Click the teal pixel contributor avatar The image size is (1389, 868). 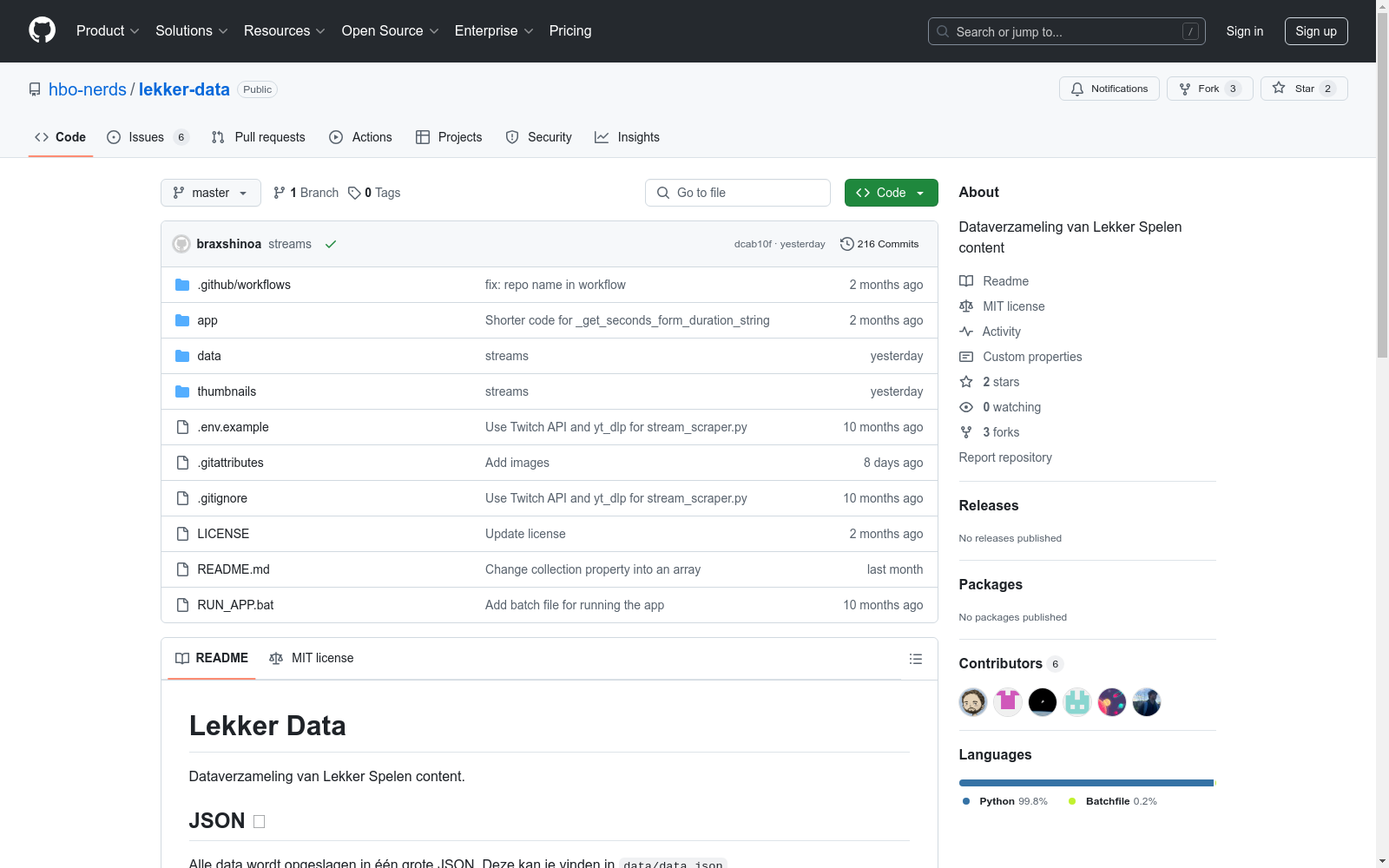click(x=1077, y=702)
